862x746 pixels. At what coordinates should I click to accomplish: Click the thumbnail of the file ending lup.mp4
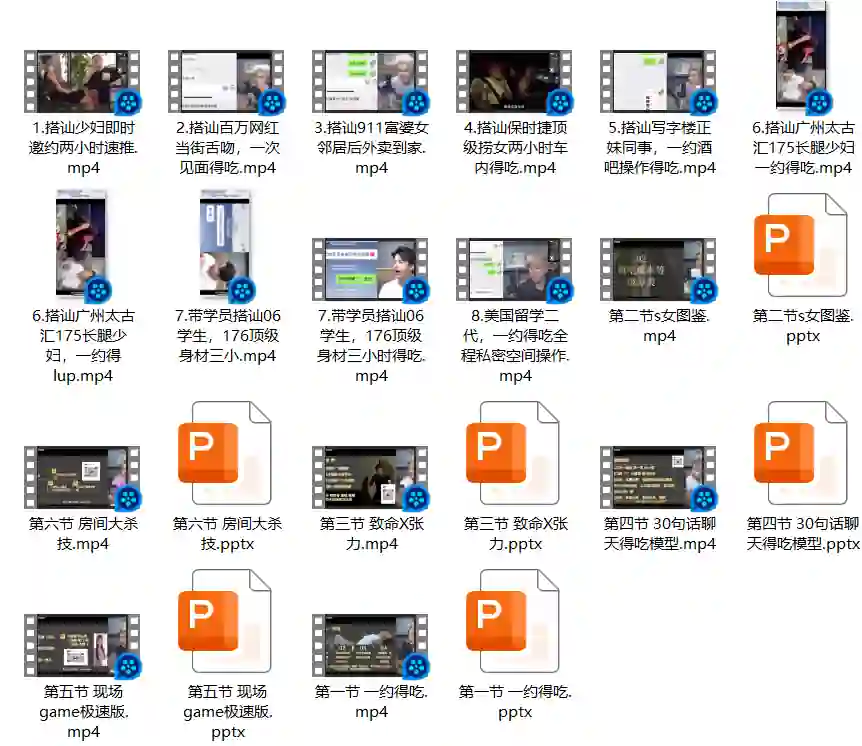click(82, 246)
